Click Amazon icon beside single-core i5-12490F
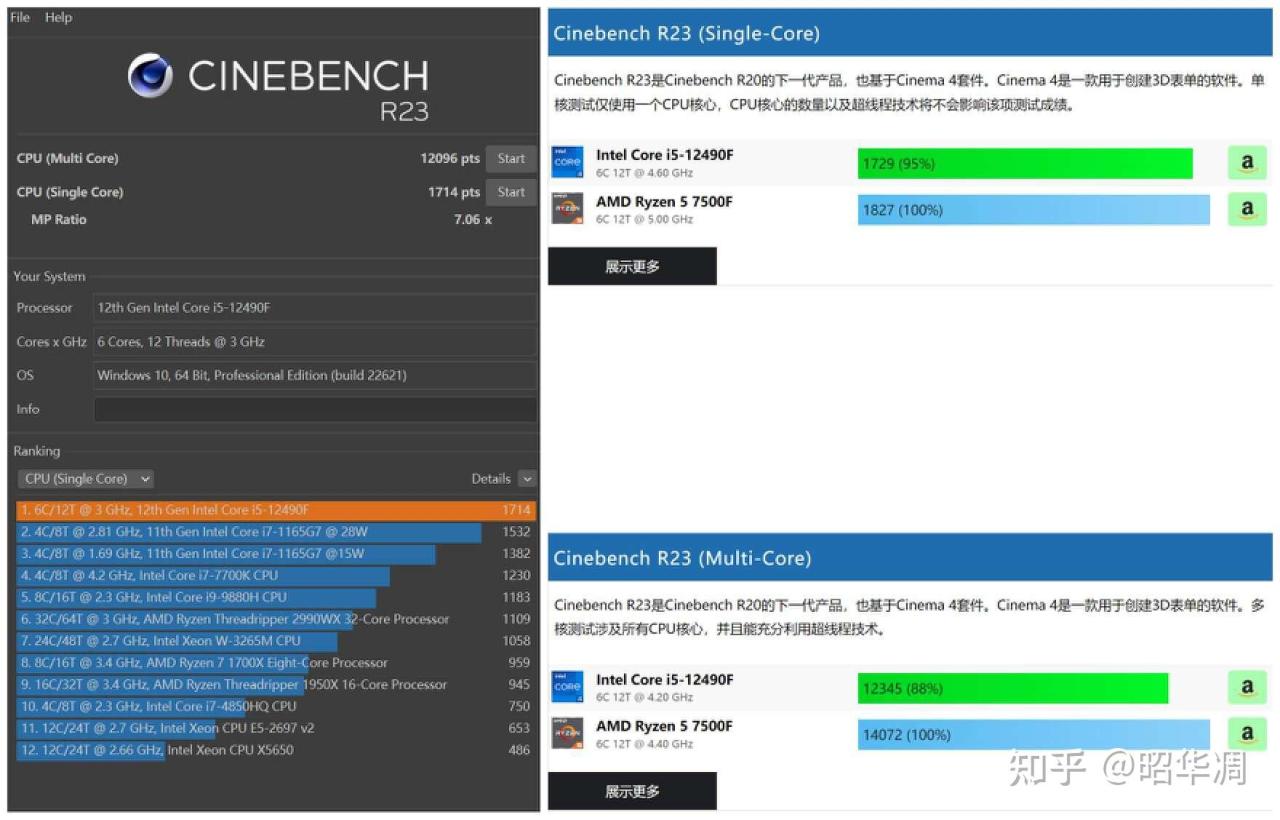The height and width of the screenshot is (820, 1280). (1246, 162)
